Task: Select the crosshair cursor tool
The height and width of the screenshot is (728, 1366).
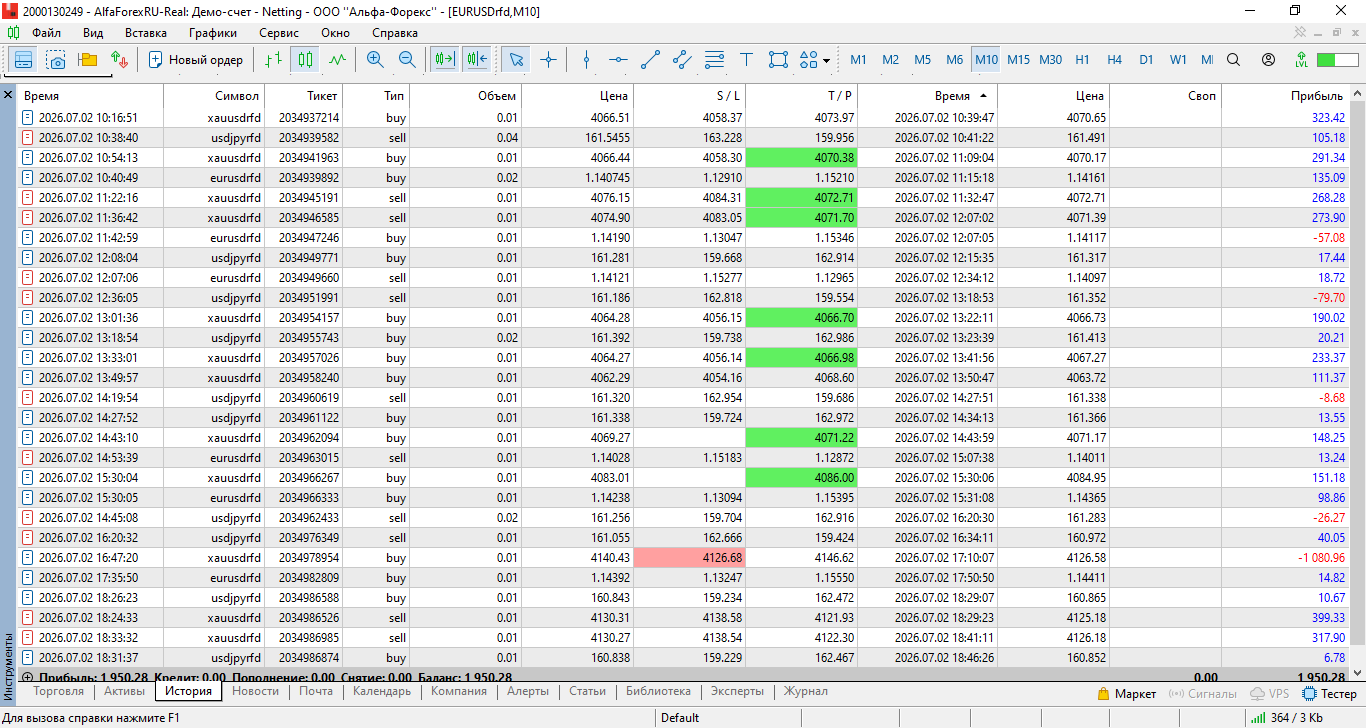Action: [x=548, y=60]
